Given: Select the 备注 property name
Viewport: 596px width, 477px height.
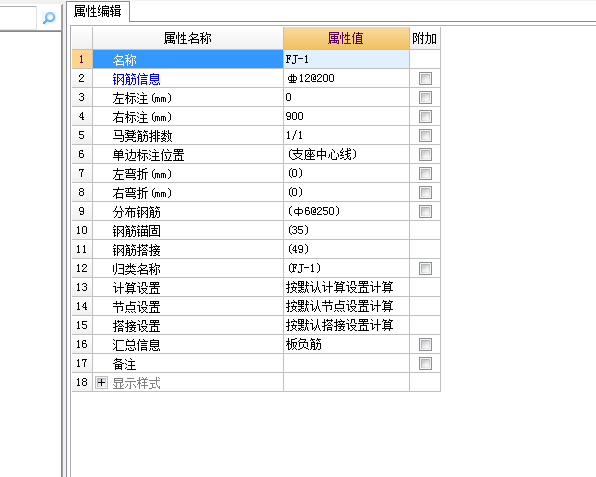Looking at the screenshot, I should click(x=124, y=364).
